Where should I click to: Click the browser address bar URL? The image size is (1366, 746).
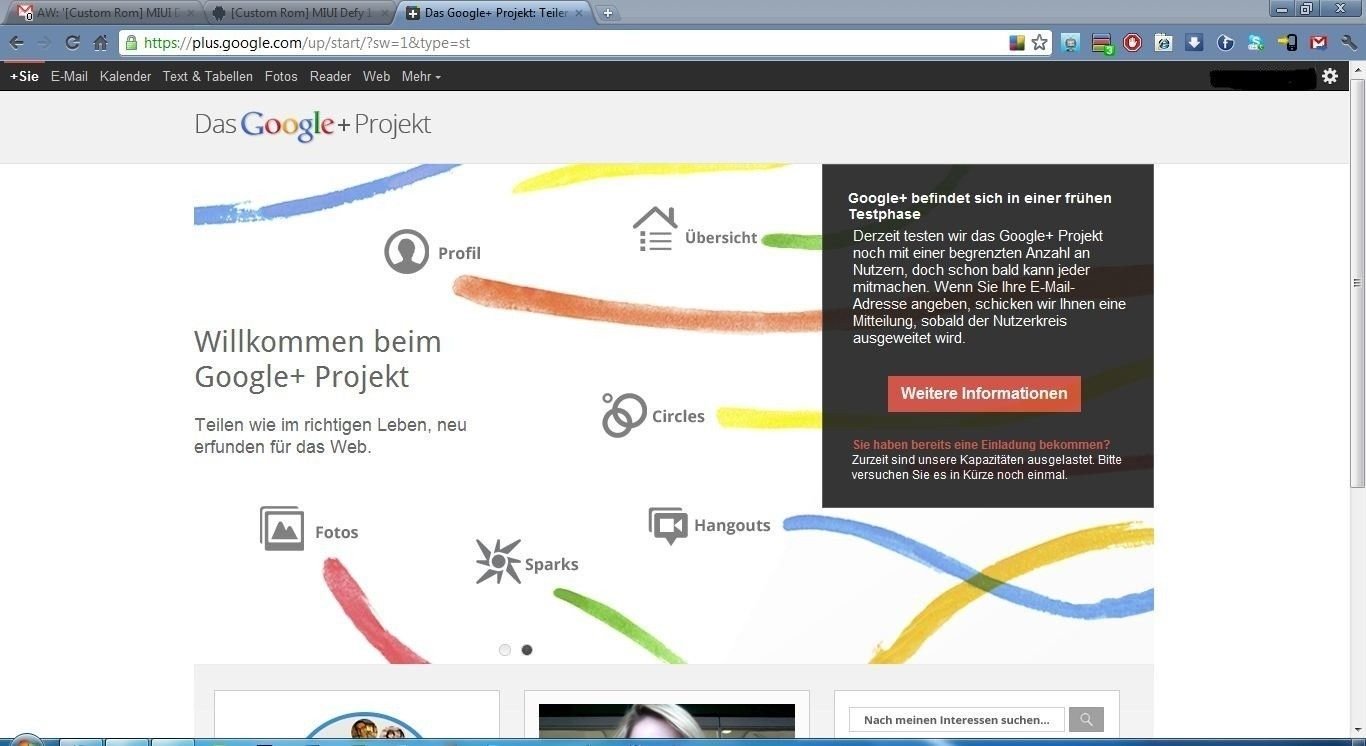(x=307, y=43)
